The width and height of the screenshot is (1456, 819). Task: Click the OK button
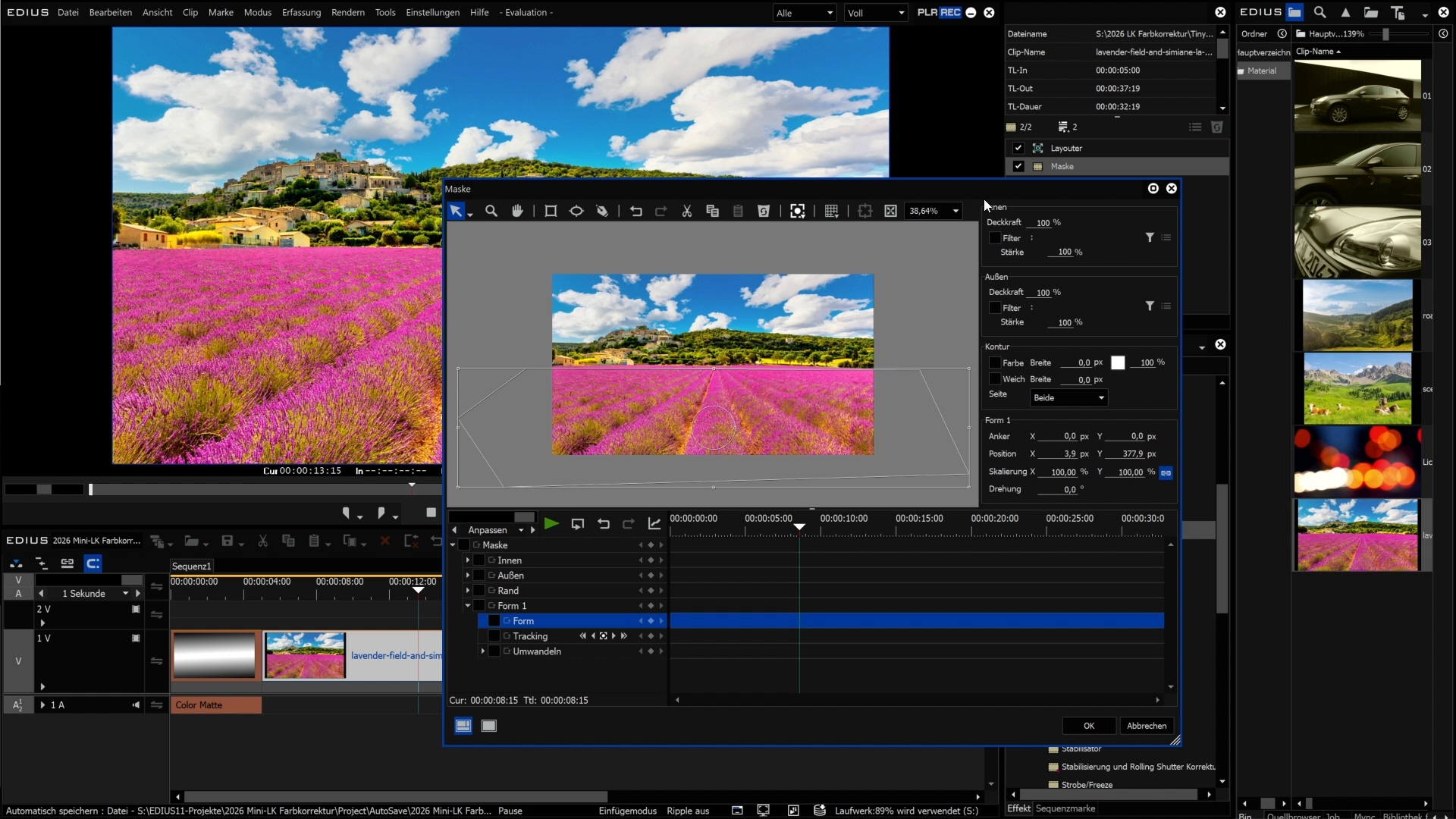pyautogui.click(x=1088, y=726)
